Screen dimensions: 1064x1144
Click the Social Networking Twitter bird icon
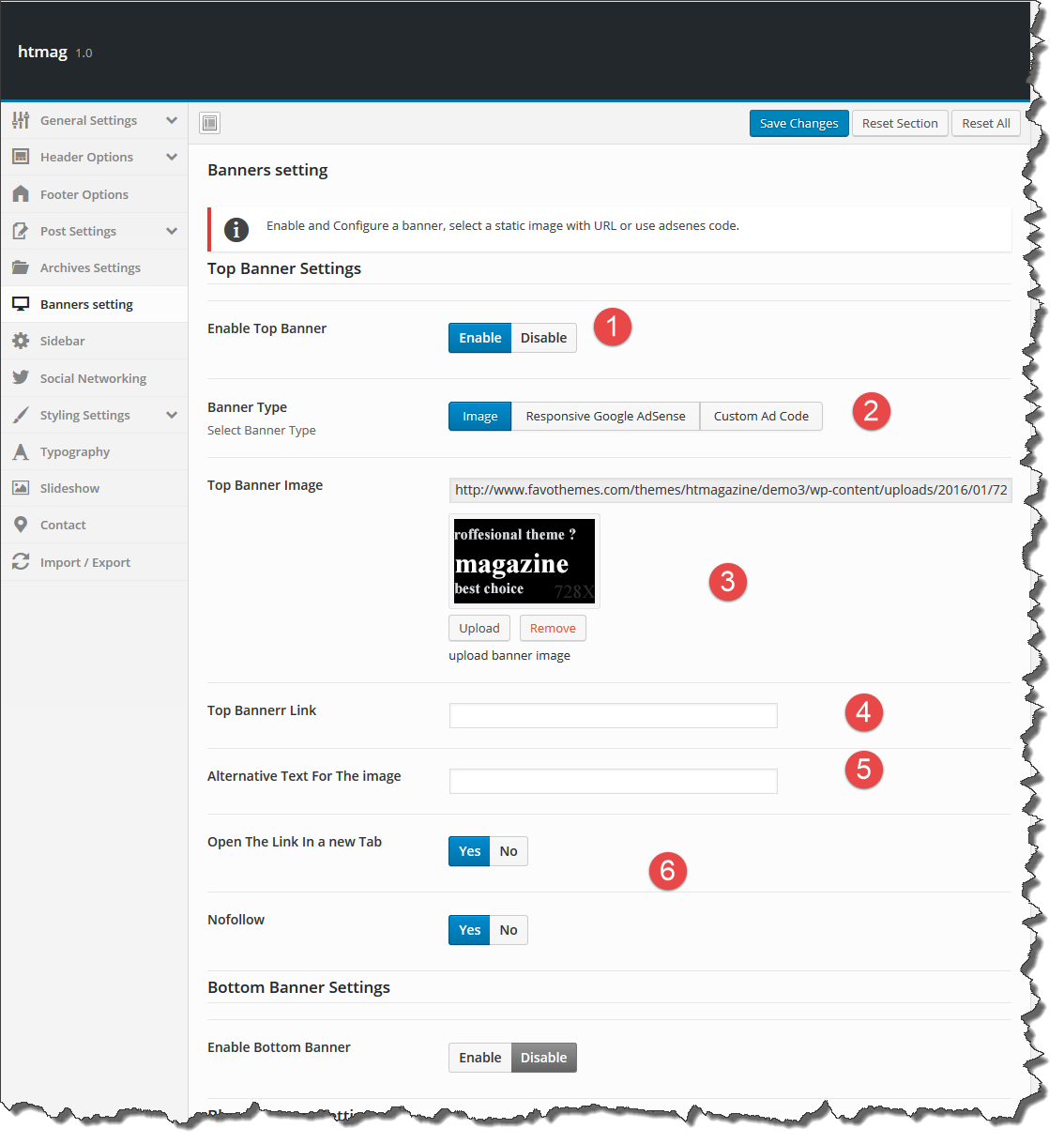pos(21,378)
